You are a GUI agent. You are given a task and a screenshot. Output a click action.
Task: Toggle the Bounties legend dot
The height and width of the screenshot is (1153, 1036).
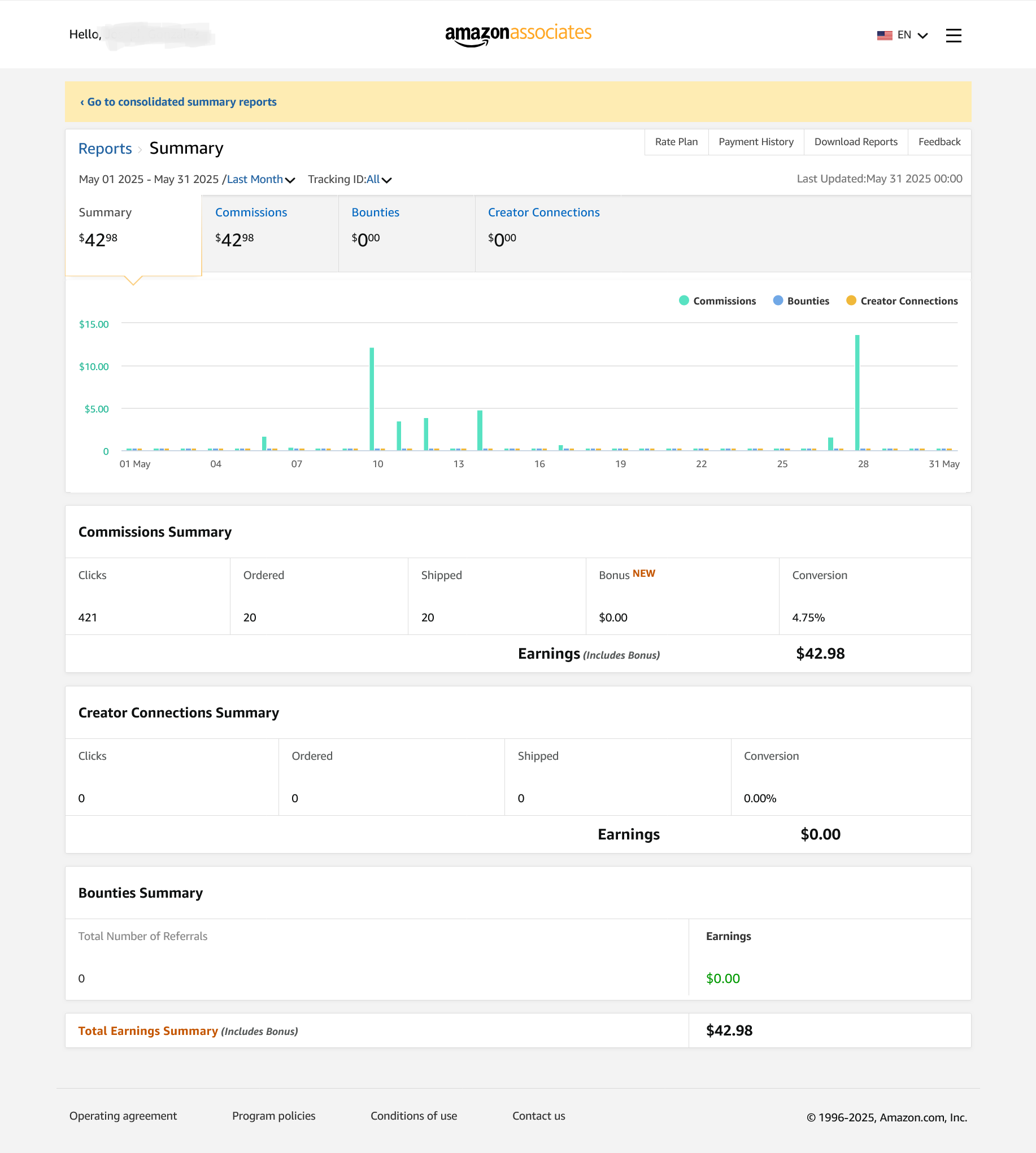click(778, 301)
